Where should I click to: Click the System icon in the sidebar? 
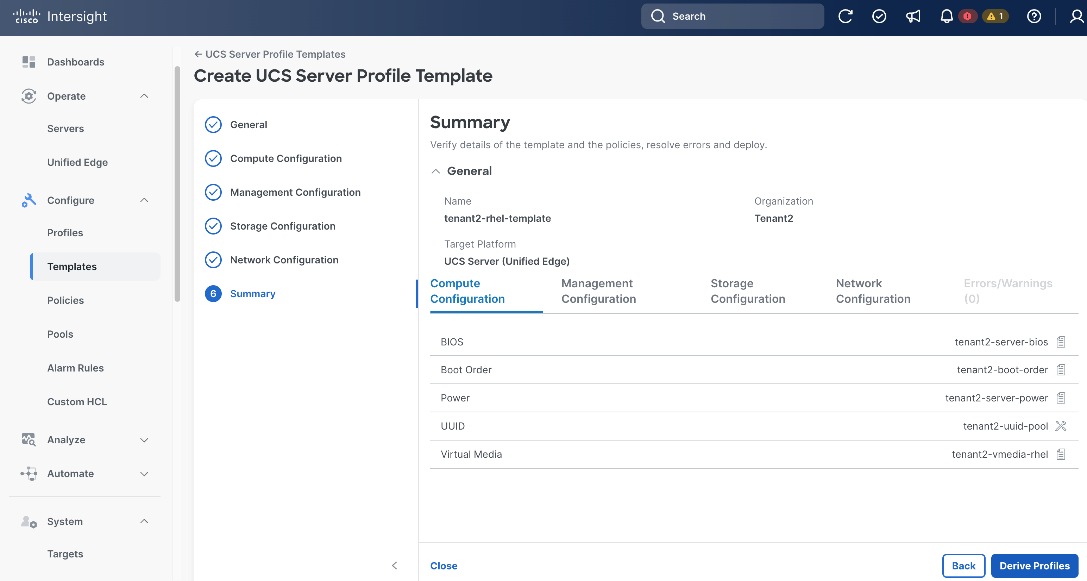point(28,521)
